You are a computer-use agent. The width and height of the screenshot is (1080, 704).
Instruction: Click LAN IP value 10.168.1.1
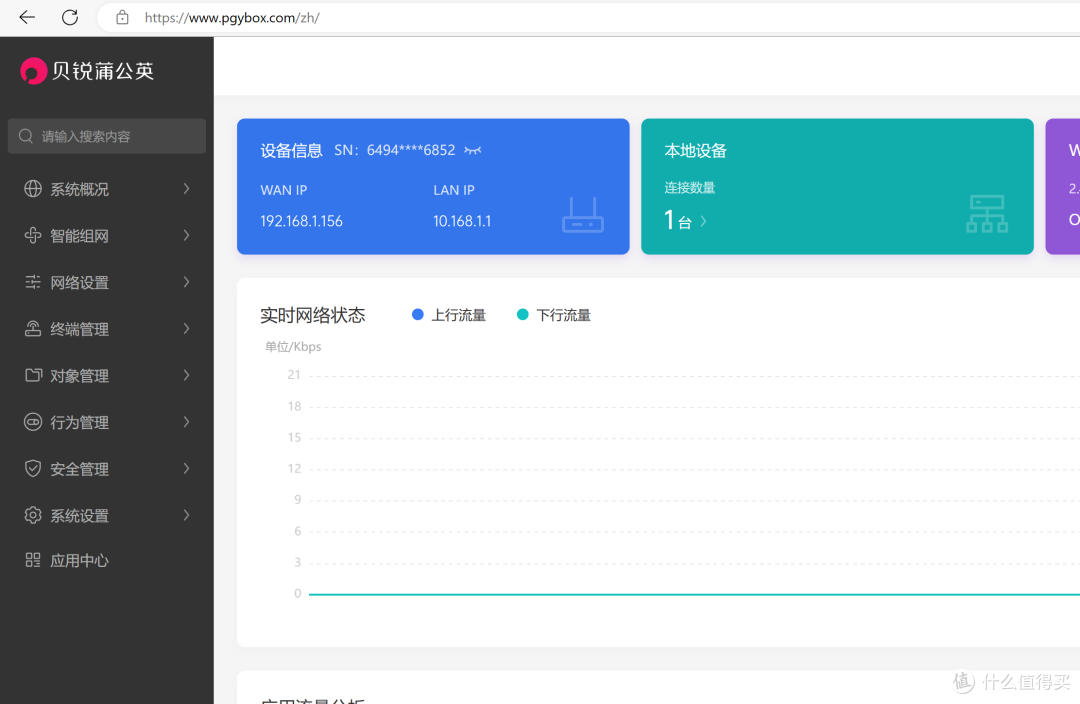tap(462, 221)
